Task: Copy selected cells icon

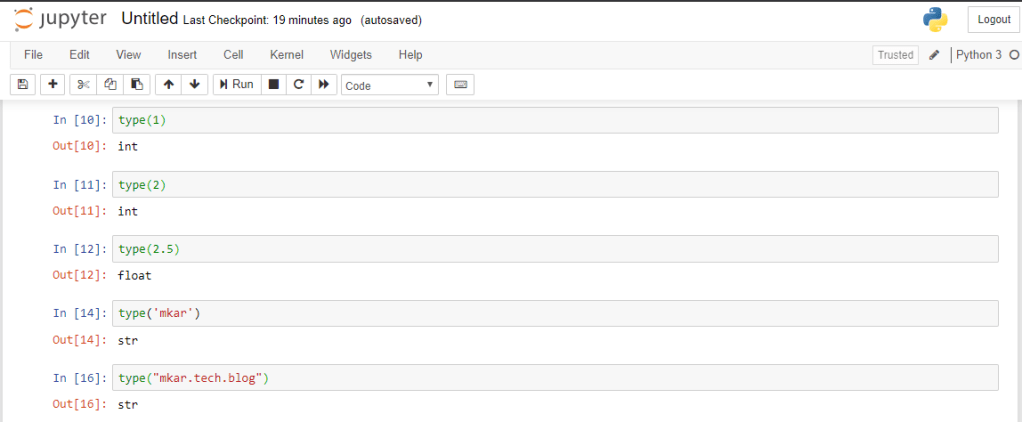Action: (111, 85)
